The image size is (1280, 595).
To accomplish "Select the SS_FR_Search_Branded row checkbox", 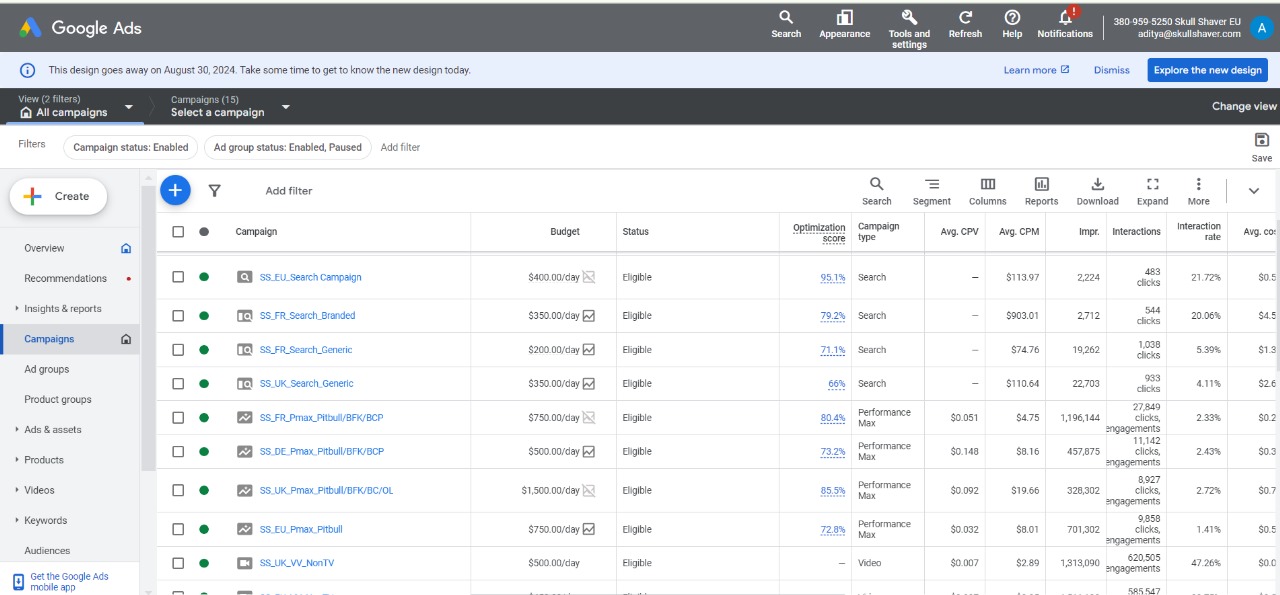I will coord(178,316).
